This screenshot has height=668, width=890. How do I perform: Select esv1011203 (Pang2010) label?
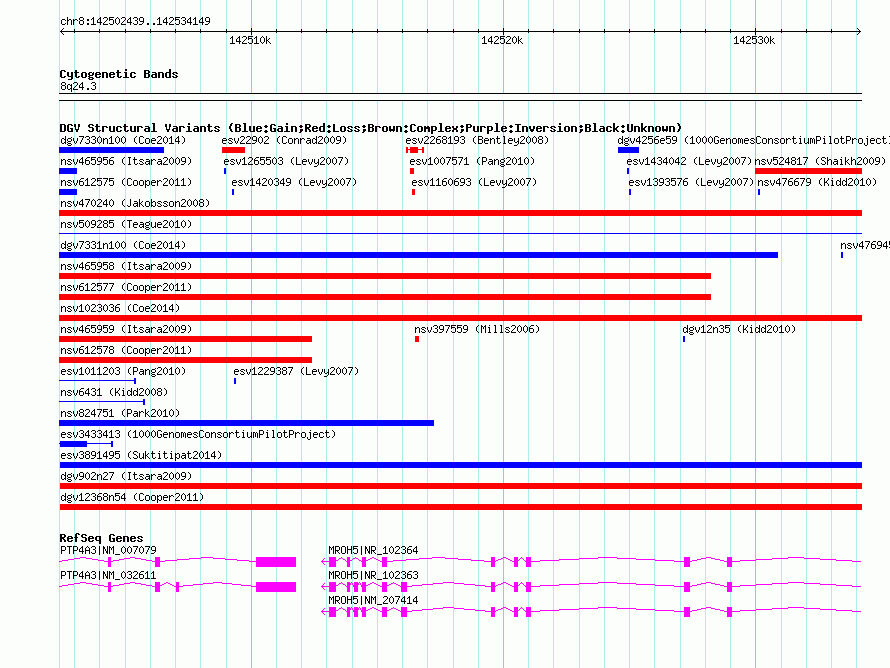tap(123, 371)
